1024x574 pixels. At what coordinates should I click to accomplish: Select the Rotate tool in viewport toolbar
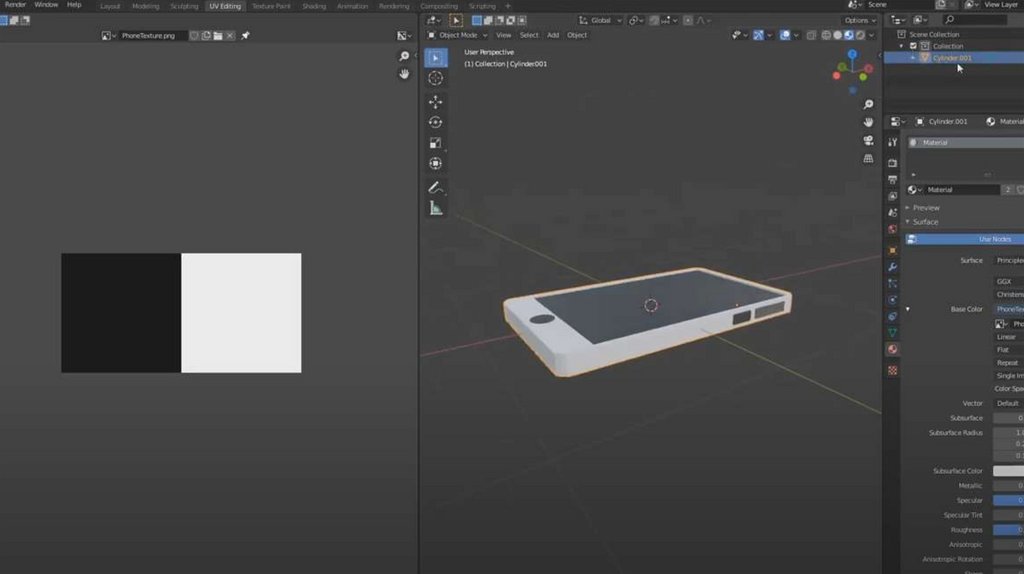coord(436,122)
